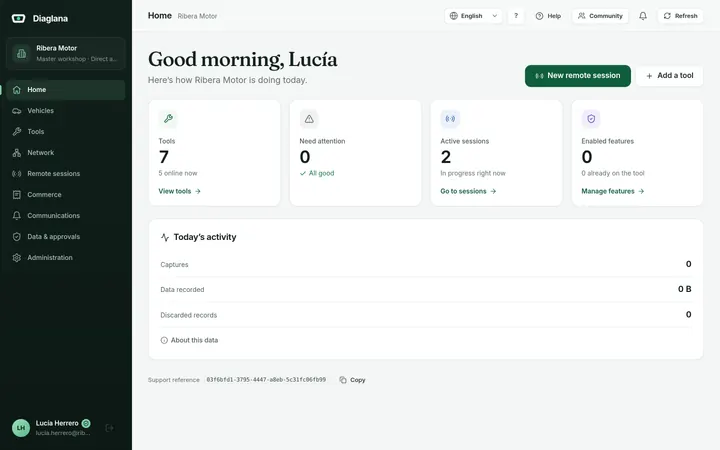Click the notification bell icon
720x450 pixels.
tap(643, 16)
